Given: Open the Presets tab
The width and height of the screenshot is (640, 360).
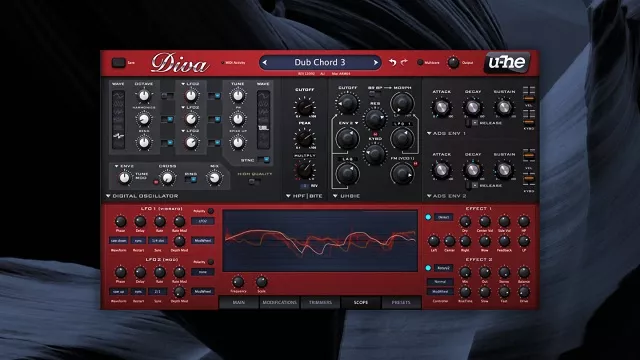Looking at the screenshot, I should pos(401,302).
